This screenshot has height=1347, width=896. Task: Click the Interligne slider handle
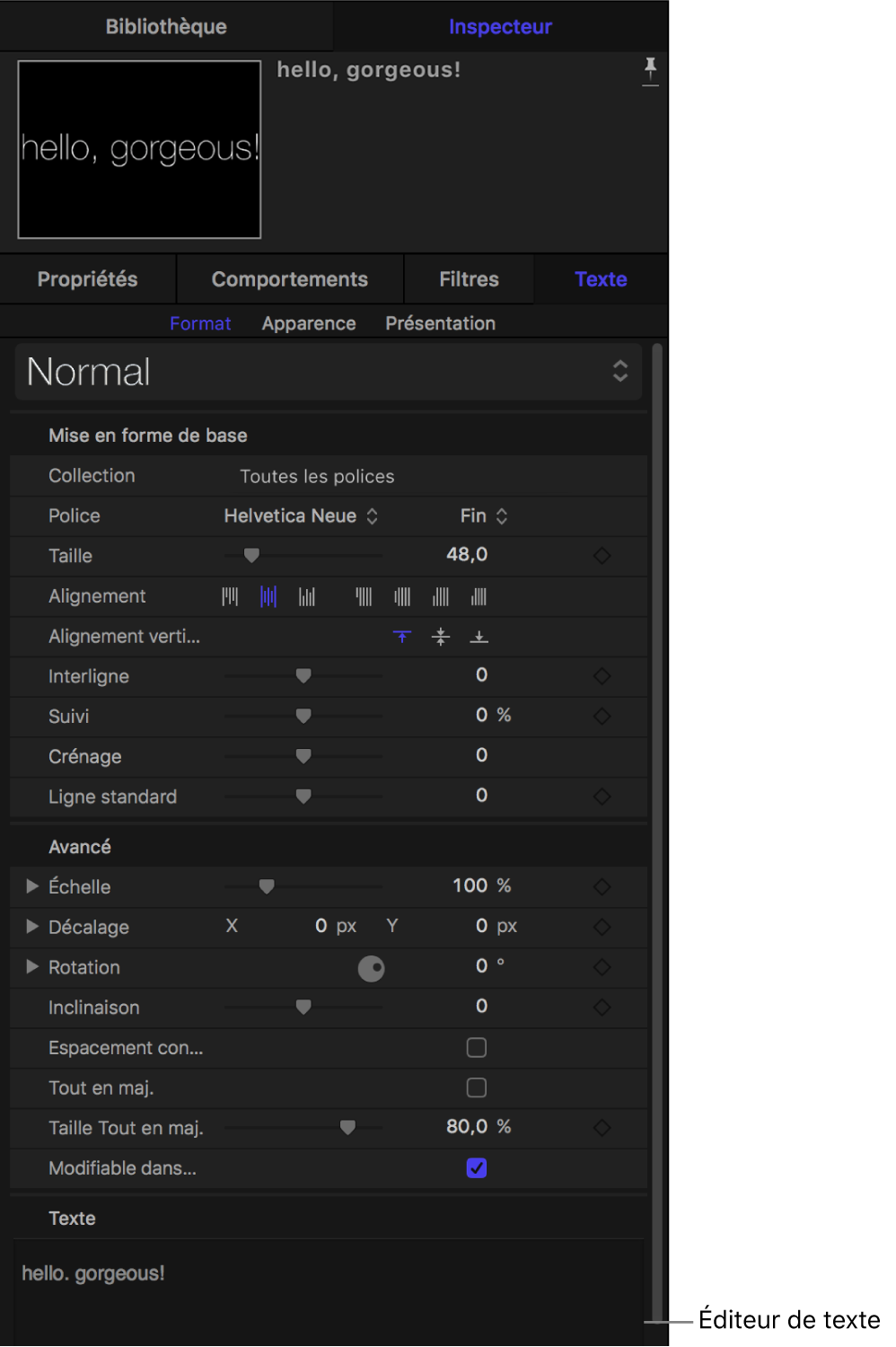click(x=303, y=675)
